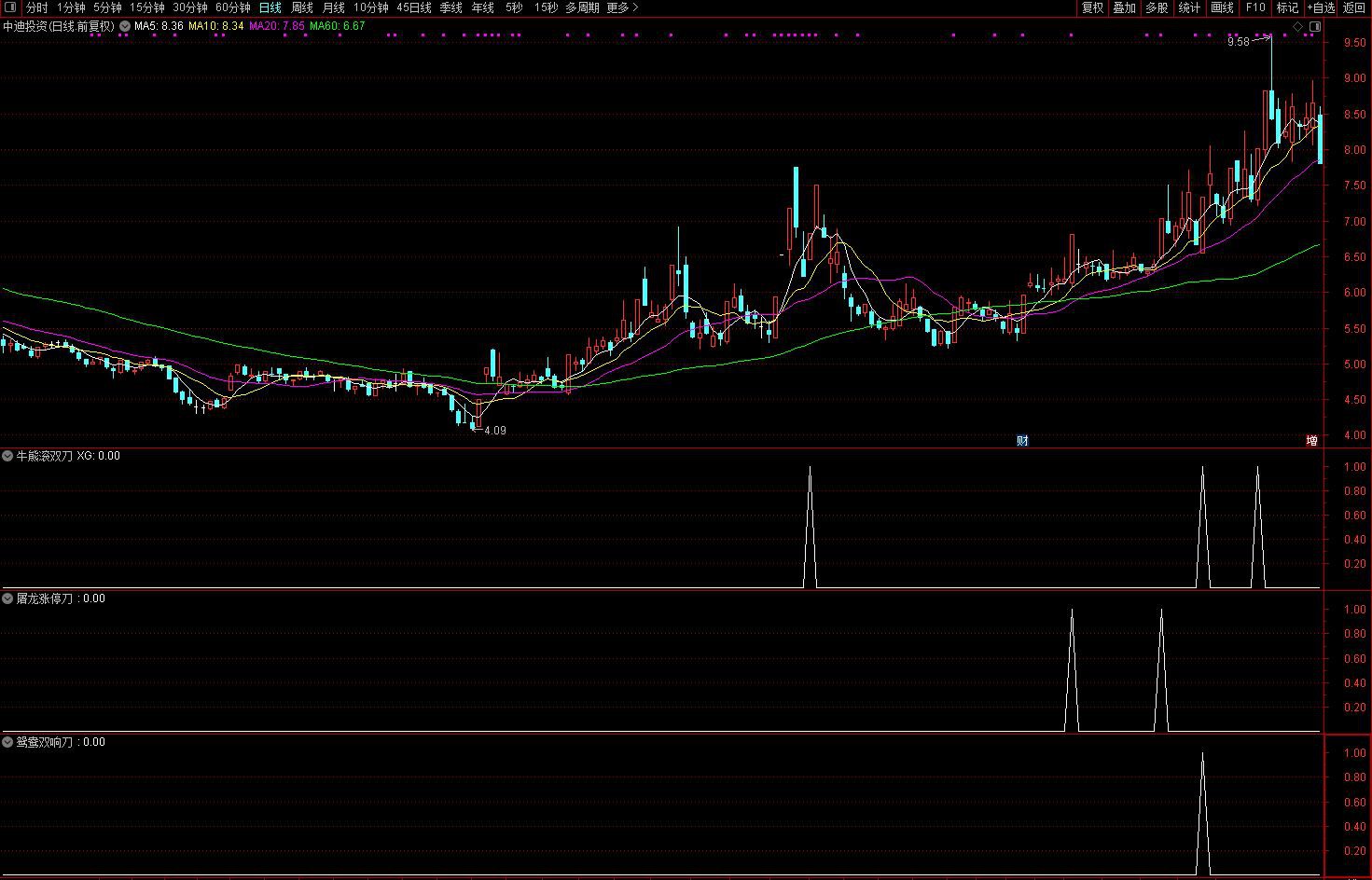Click the 多股 multi-stock button

tap(1157, 7)
